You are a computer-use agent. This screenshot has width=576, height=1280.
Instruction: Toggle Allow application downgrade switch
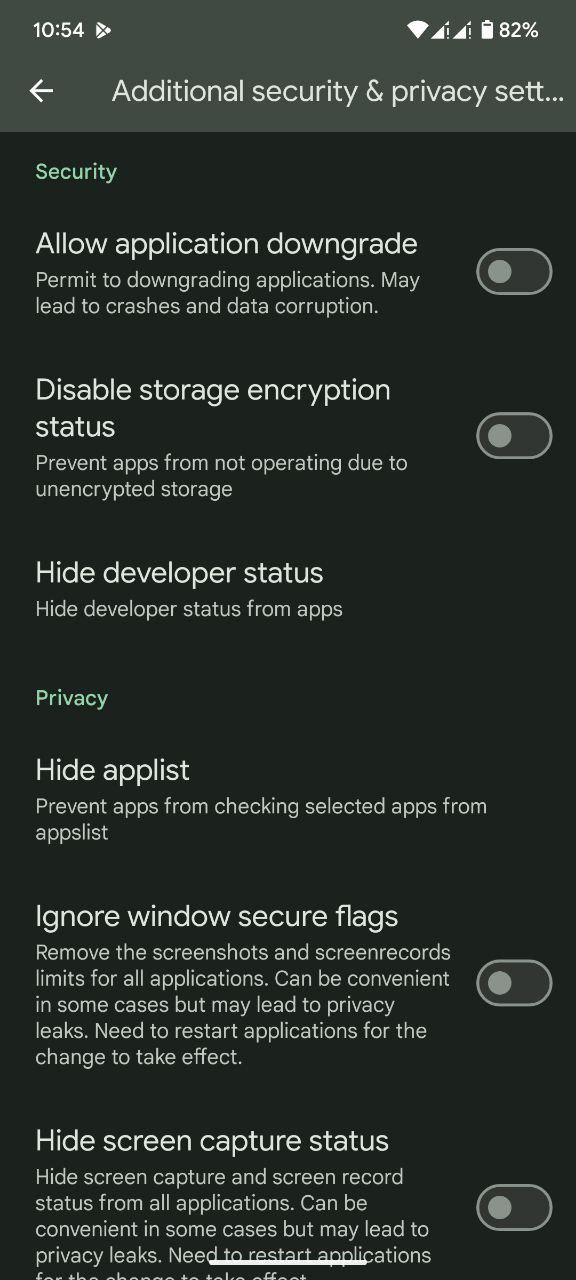tap(514, 272)
